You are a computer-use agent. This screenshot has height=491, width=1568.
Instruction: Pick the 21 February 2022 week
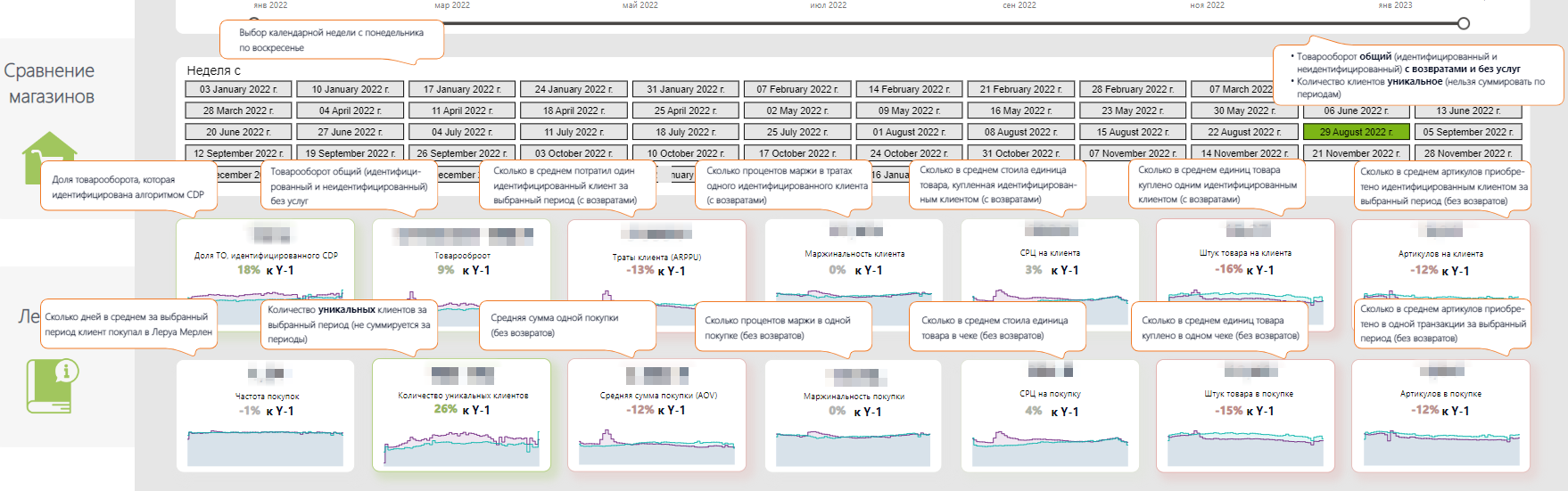pyautogui.click(x=1020, y=89)
